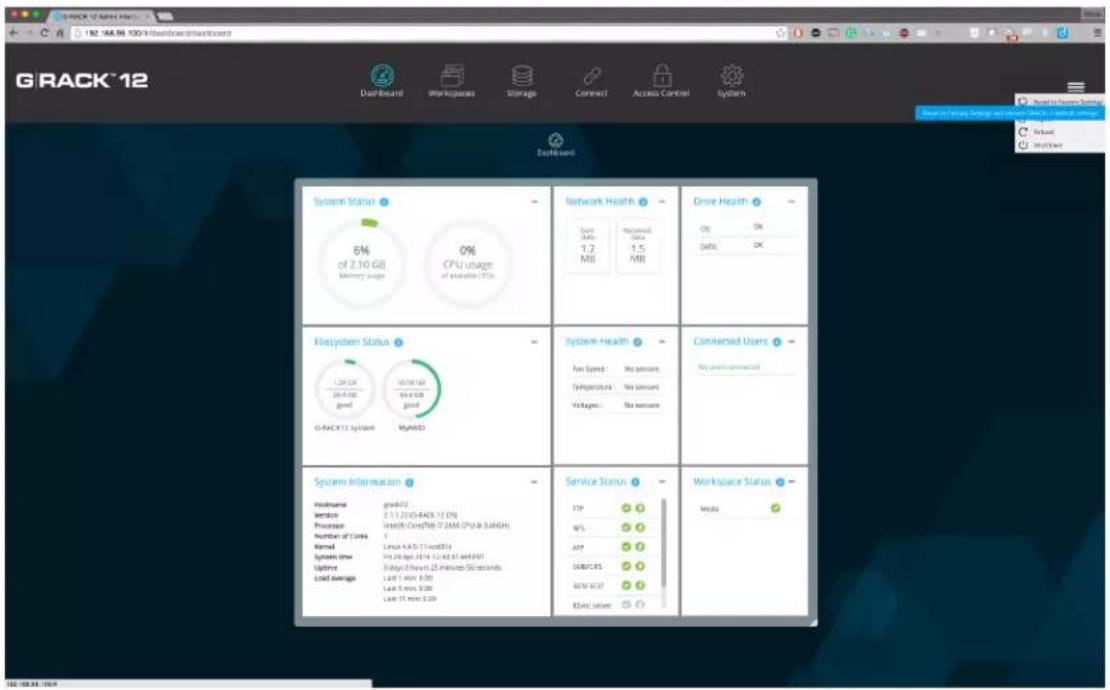Click the Shutdown power icon in the menu

[1022, 145]
